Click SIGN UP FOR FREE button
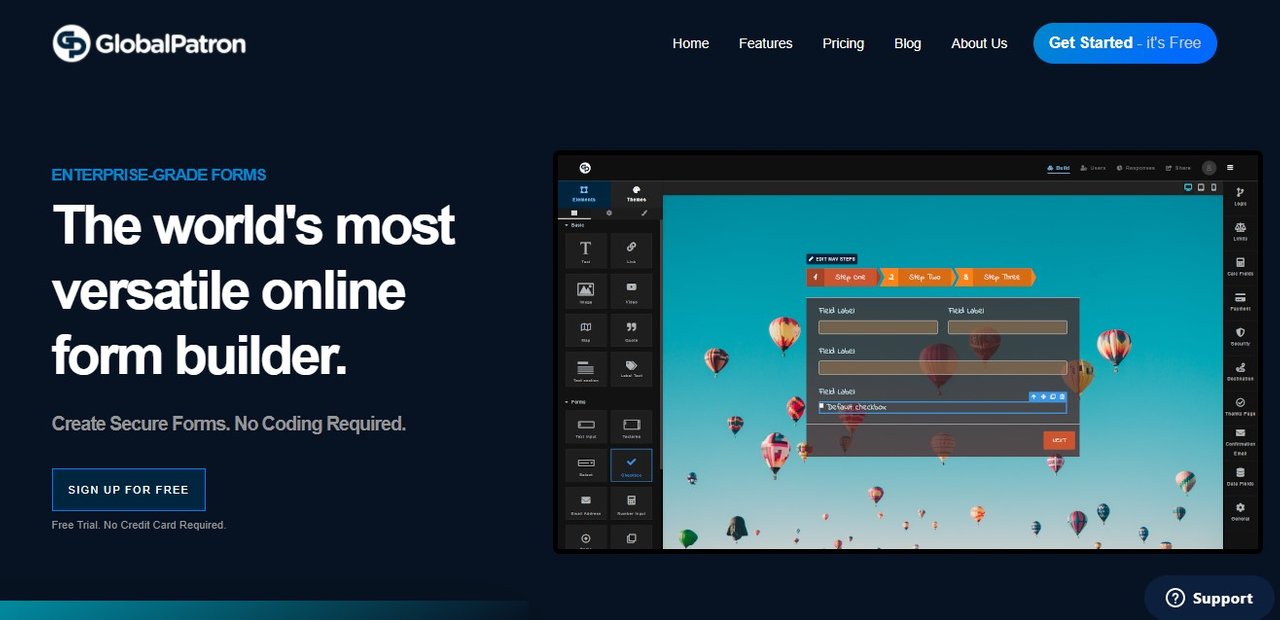The width and height of the screenshot is (1280, 620). [128, 490]
